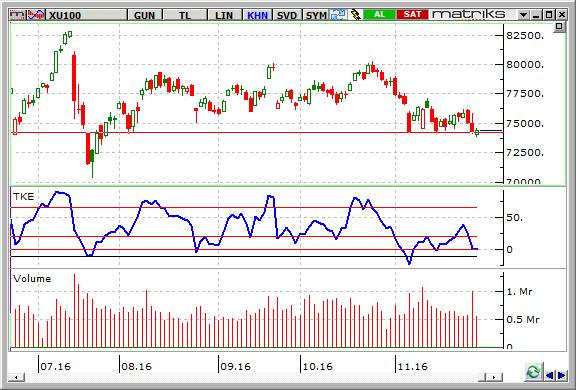The width and height of the screenshot is (576, 390).
Task: Click the XU100 symbol field
Action: pyautogui.click(x=87, y=15)
